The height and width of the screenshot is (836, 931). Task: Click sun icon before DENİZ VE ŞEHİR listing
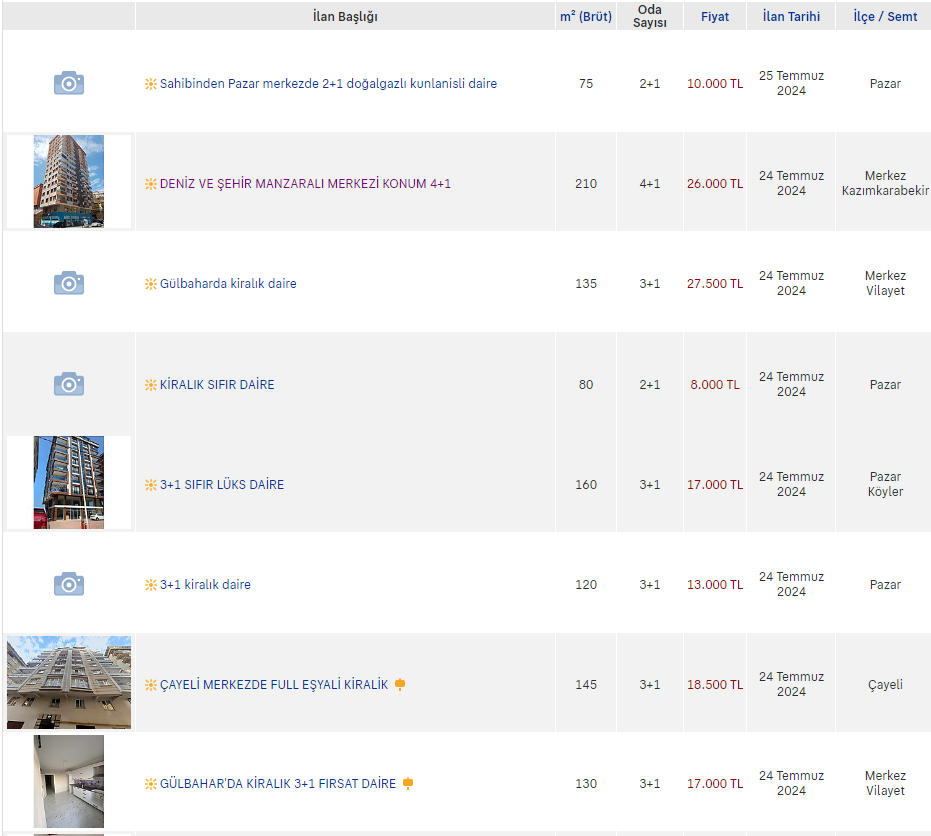[x=150, y=184]
